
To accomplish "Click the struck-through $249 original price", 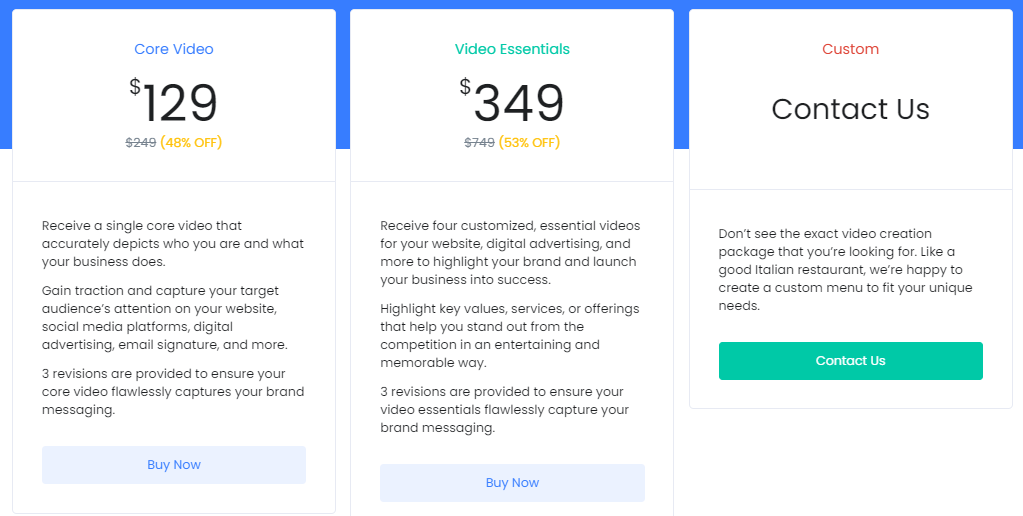I will (x=141, y=142).
